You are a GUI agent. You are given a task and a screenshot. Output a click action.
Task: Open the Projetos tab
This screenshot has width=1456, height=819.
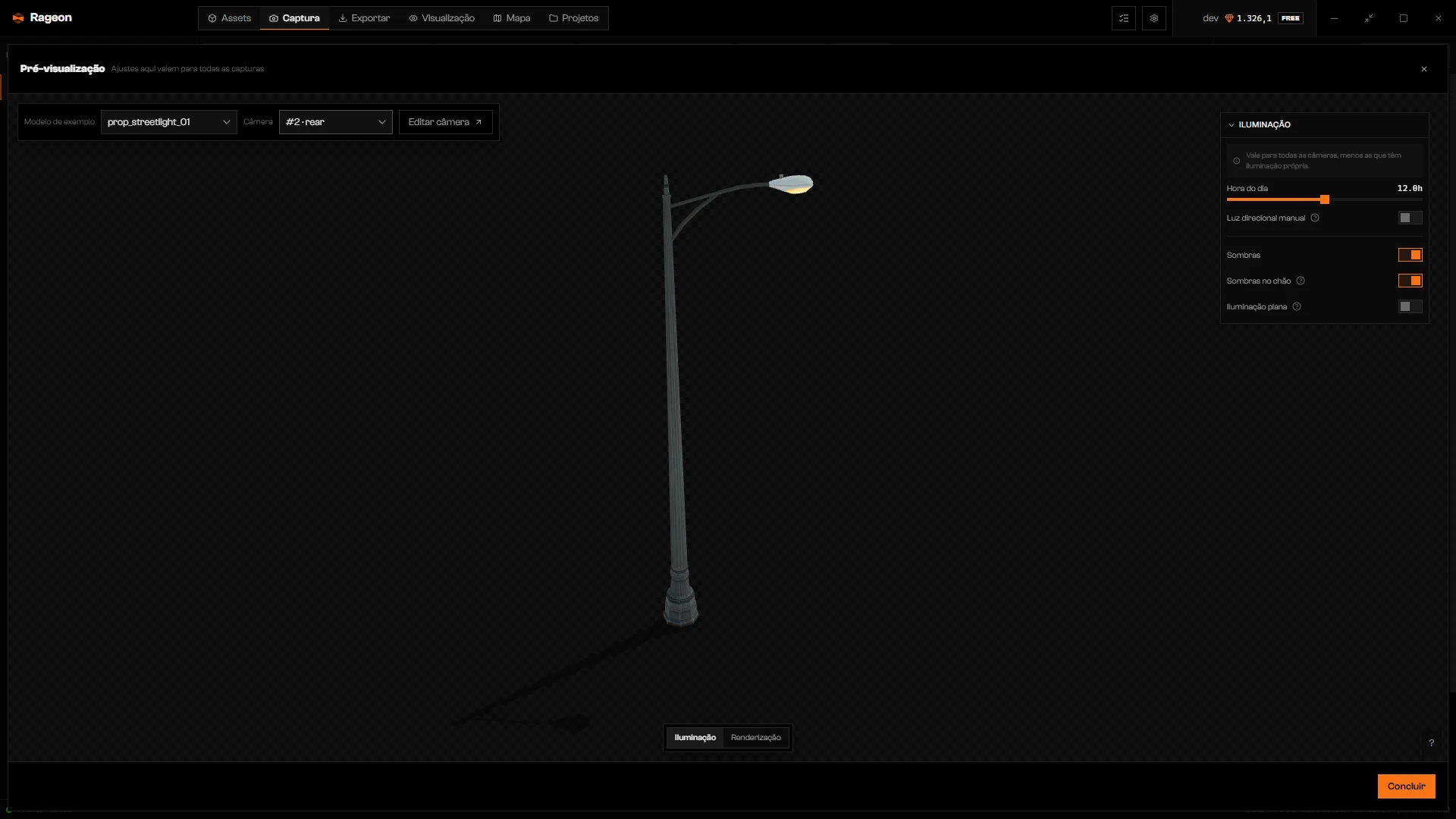click(573, 18)
